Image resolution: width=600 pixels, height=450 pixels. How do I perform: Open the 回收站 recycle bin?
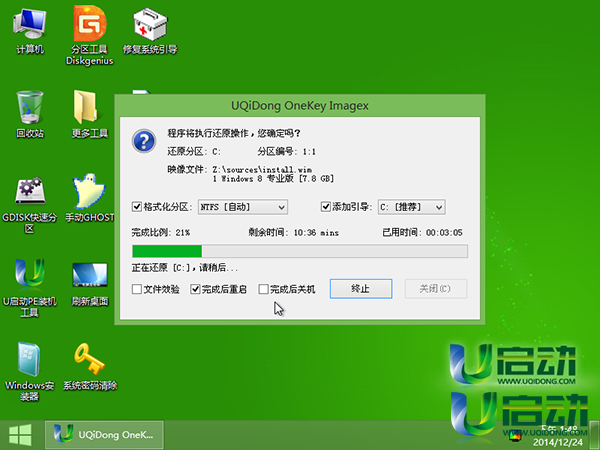(30, 114)
